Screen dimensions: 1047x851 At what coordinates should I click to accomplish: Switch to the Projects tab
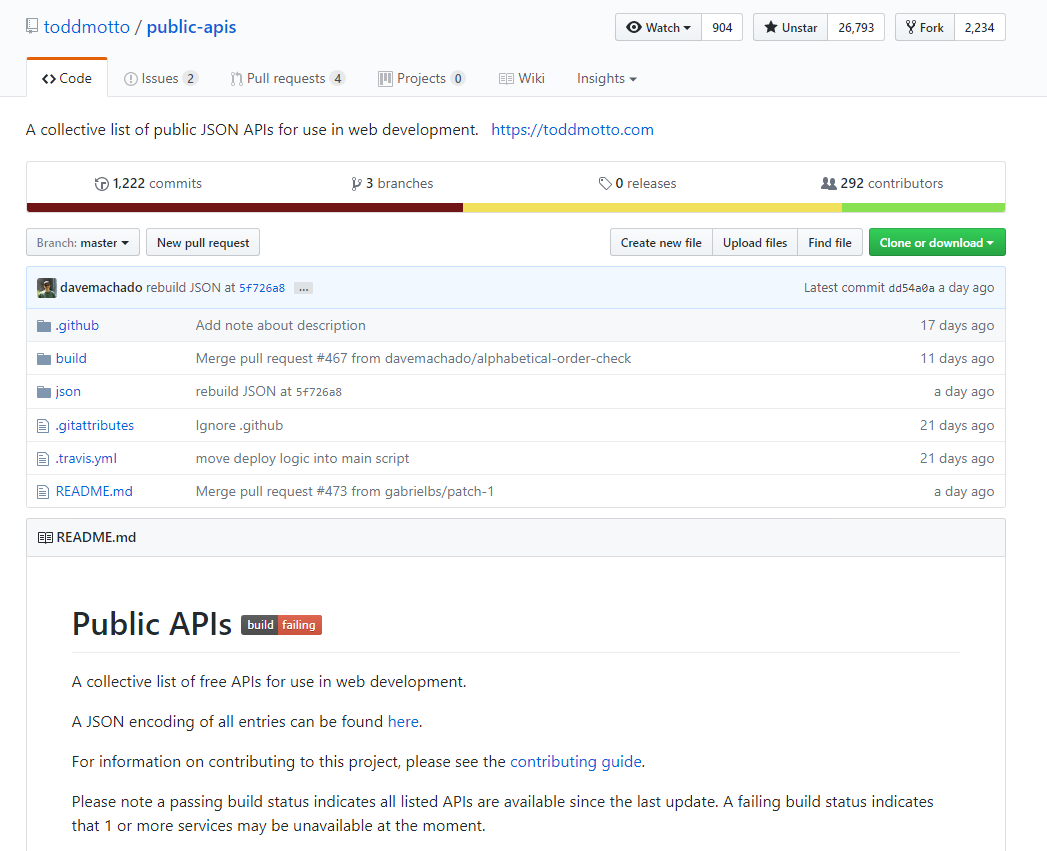tap(421, 79)
